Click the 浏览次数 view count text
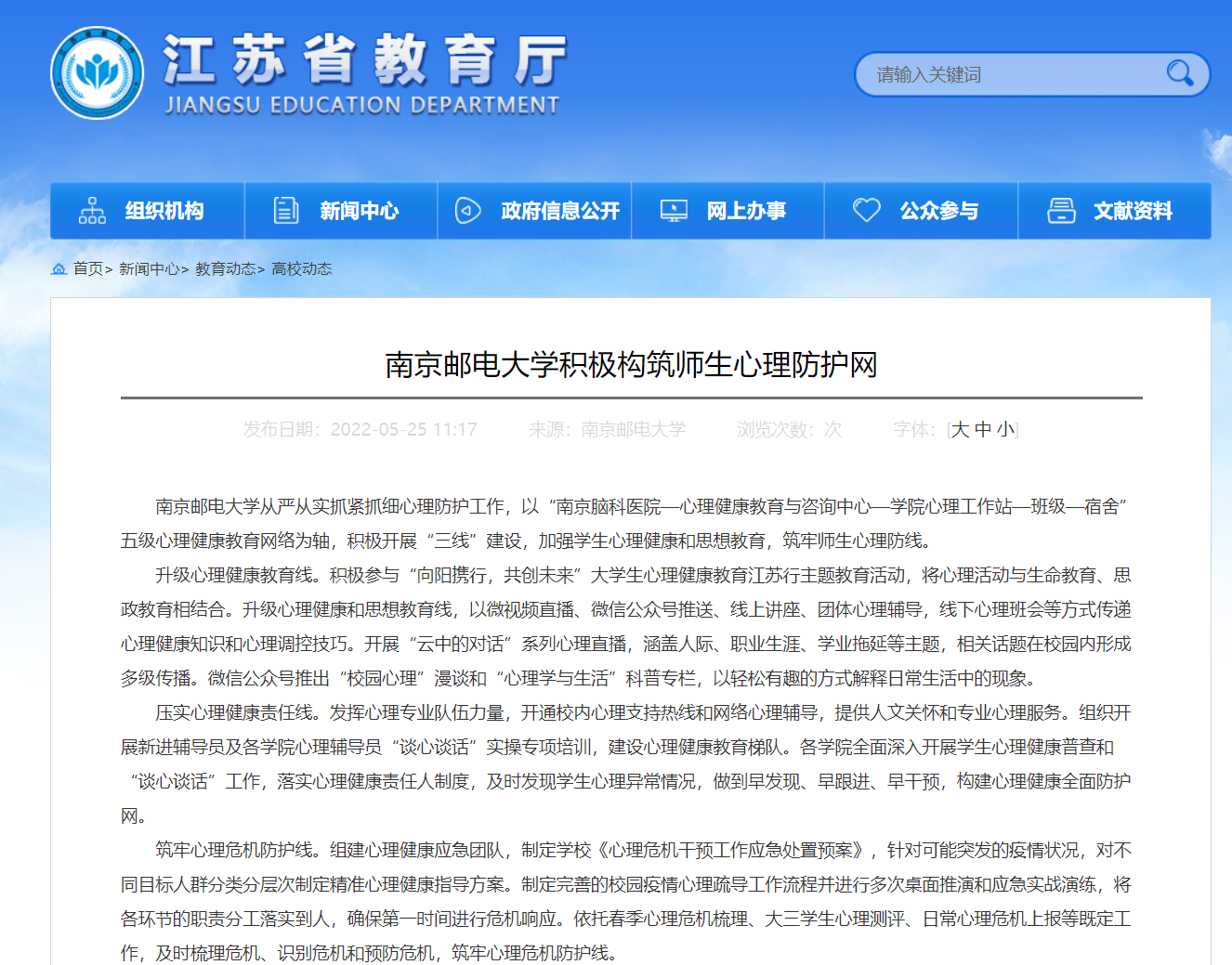This screenshot has width=1232, height=965. coord(790,429)
